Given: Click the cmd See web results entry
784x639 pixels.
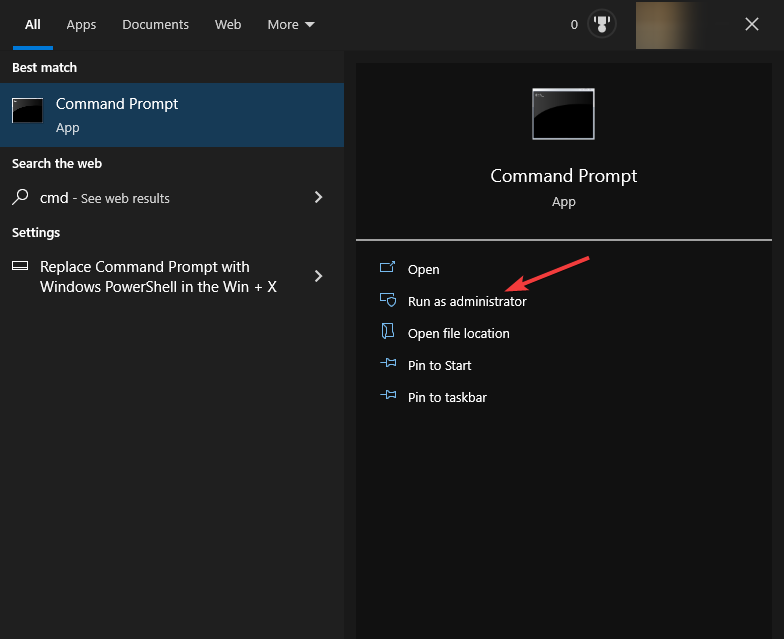Looking at the screenshot, I should (x=172, y=198).
